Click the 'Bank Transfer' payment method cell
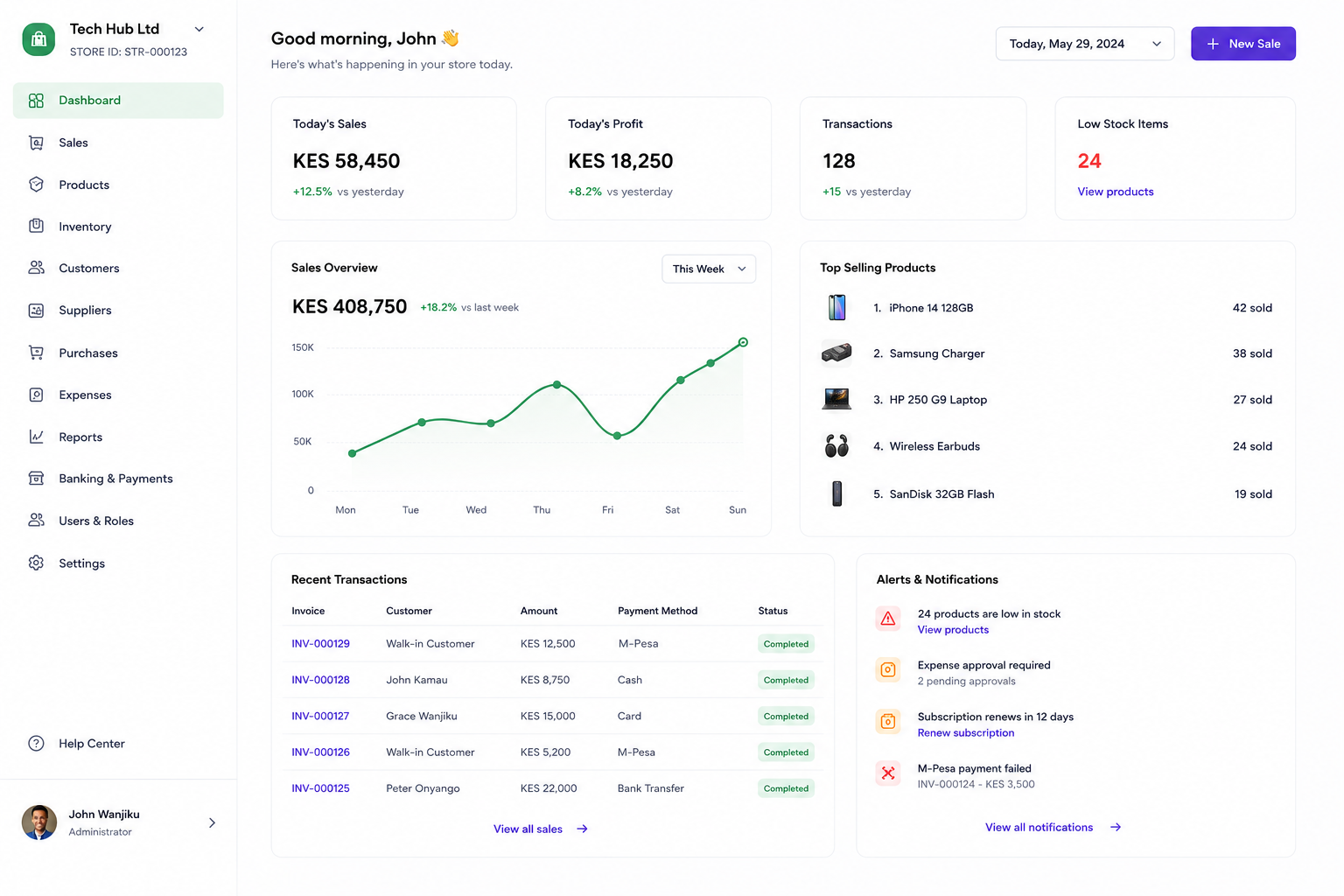 (651, 788)
